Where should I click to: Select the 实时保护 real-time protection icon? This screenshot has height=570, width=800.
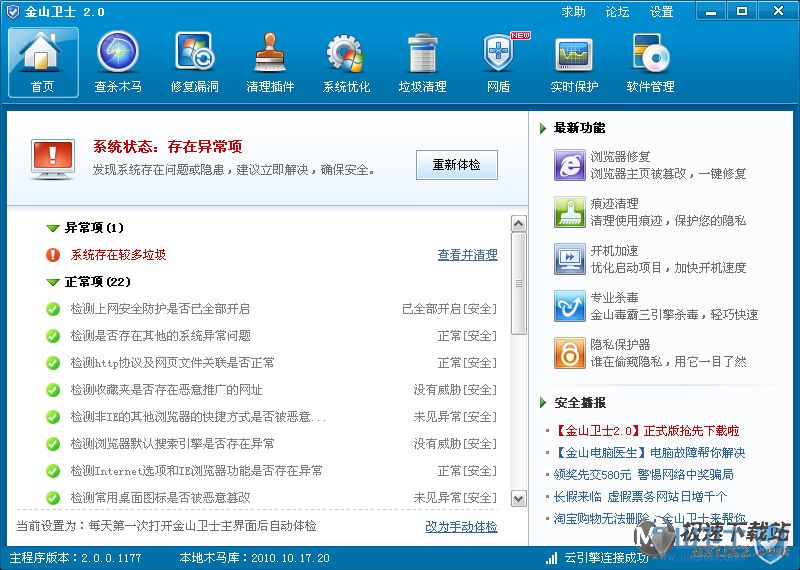pyautogui.click(x=574, y=53)
